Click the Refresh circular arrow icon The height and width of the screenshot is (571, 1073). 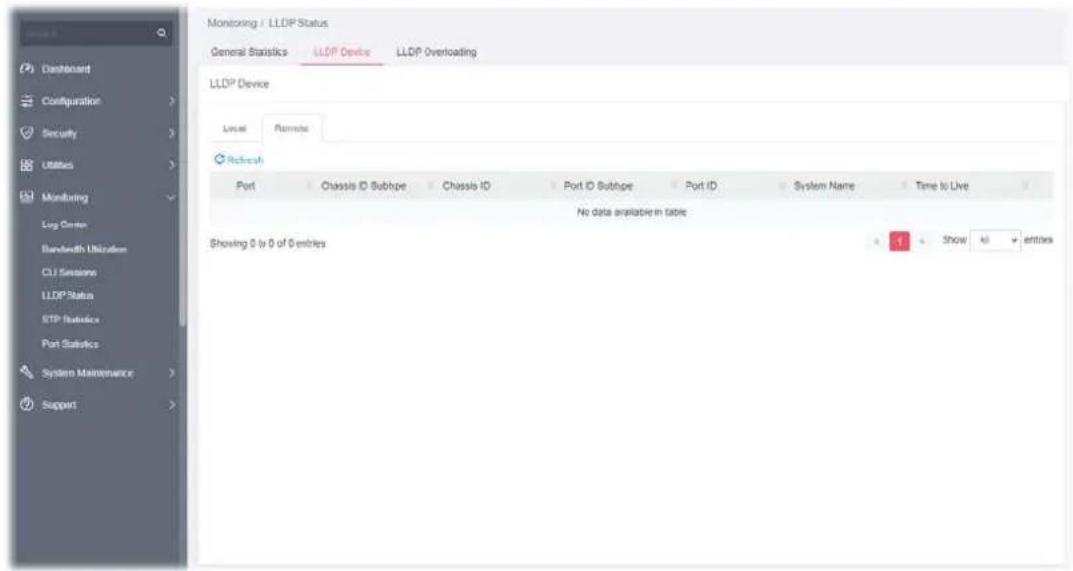(219, 160)
